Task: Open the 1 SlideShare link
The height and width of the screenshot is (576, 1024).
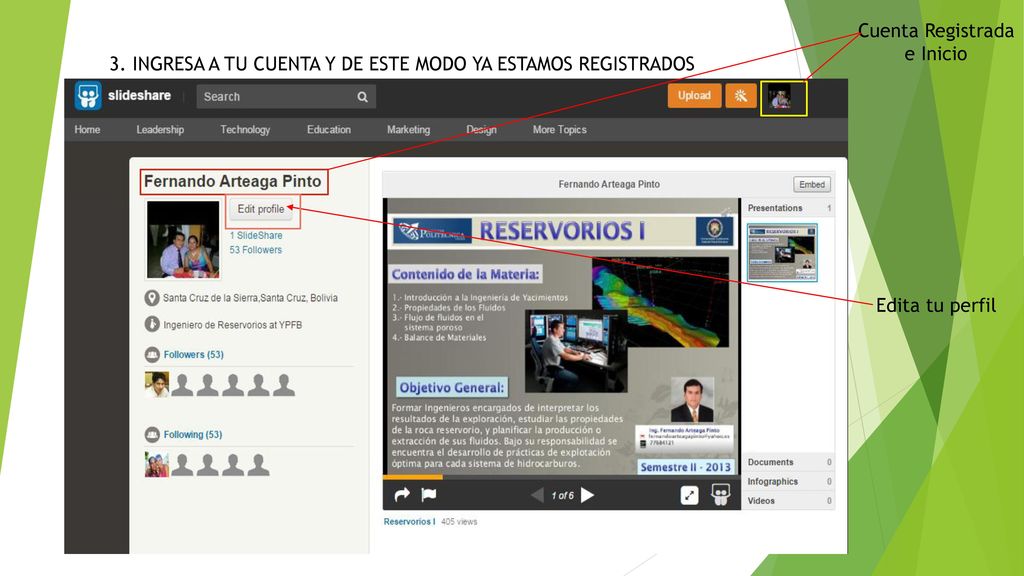Action: point(256,235)
